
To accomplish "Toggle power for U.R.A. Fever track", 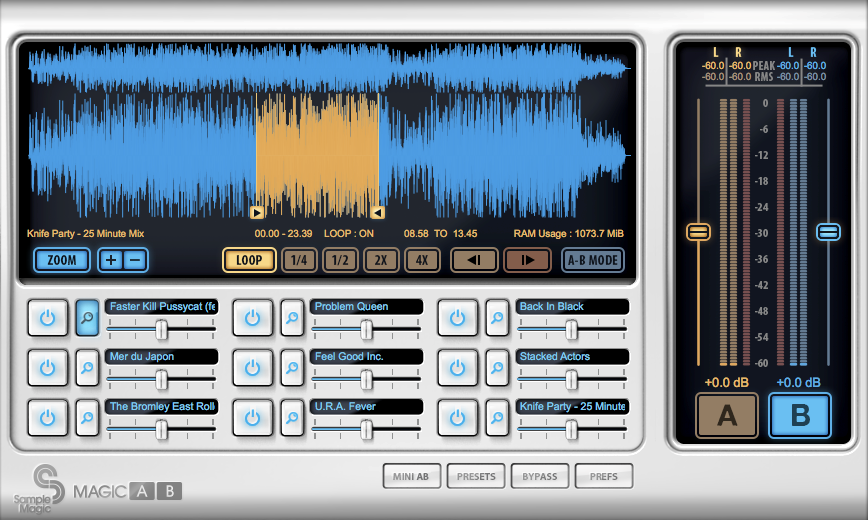I will pyautogui.click(x=252, y=418).
